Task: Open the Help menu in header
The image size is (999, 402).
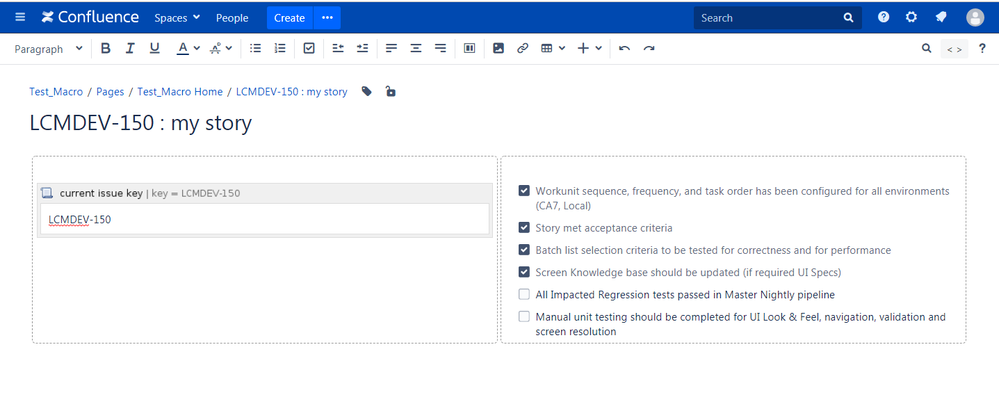Action: coord(883,17)
